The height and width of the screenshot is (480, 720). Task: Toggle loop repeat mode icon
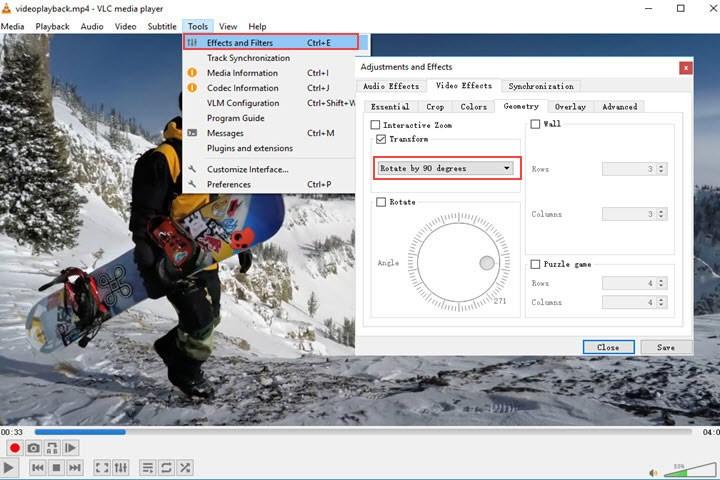tap(166, 468)
